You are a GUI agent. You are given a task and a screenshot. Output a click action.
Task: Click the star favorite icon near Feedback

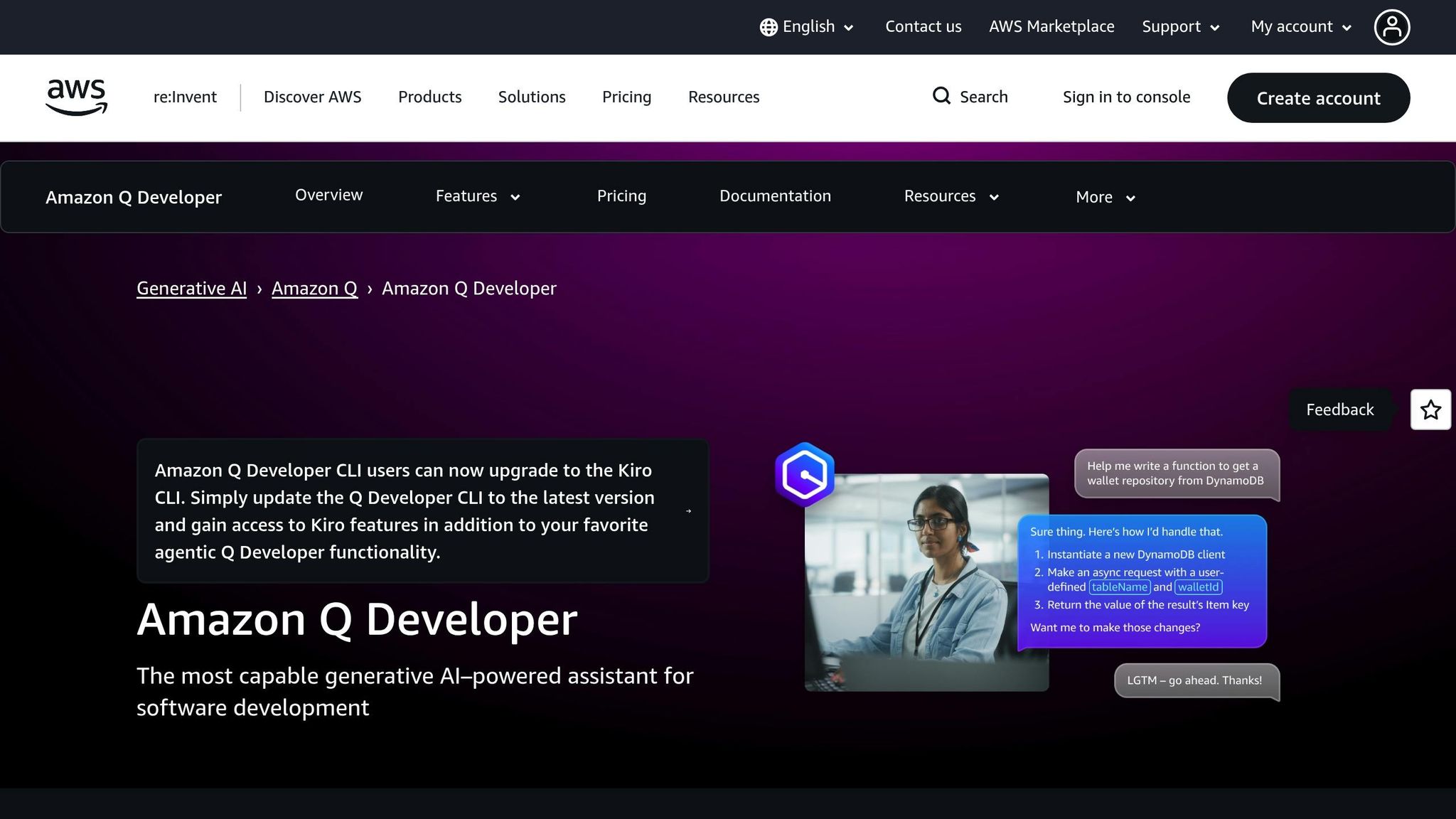(1430, 409)
